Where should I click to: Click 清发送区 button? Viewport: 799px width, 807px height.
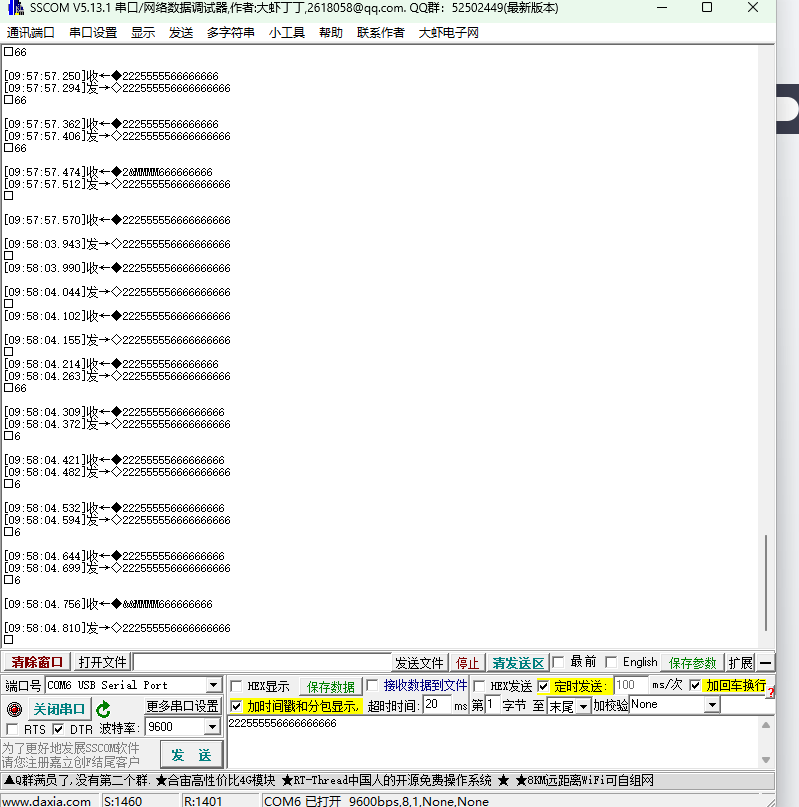[x=518, y=663]
